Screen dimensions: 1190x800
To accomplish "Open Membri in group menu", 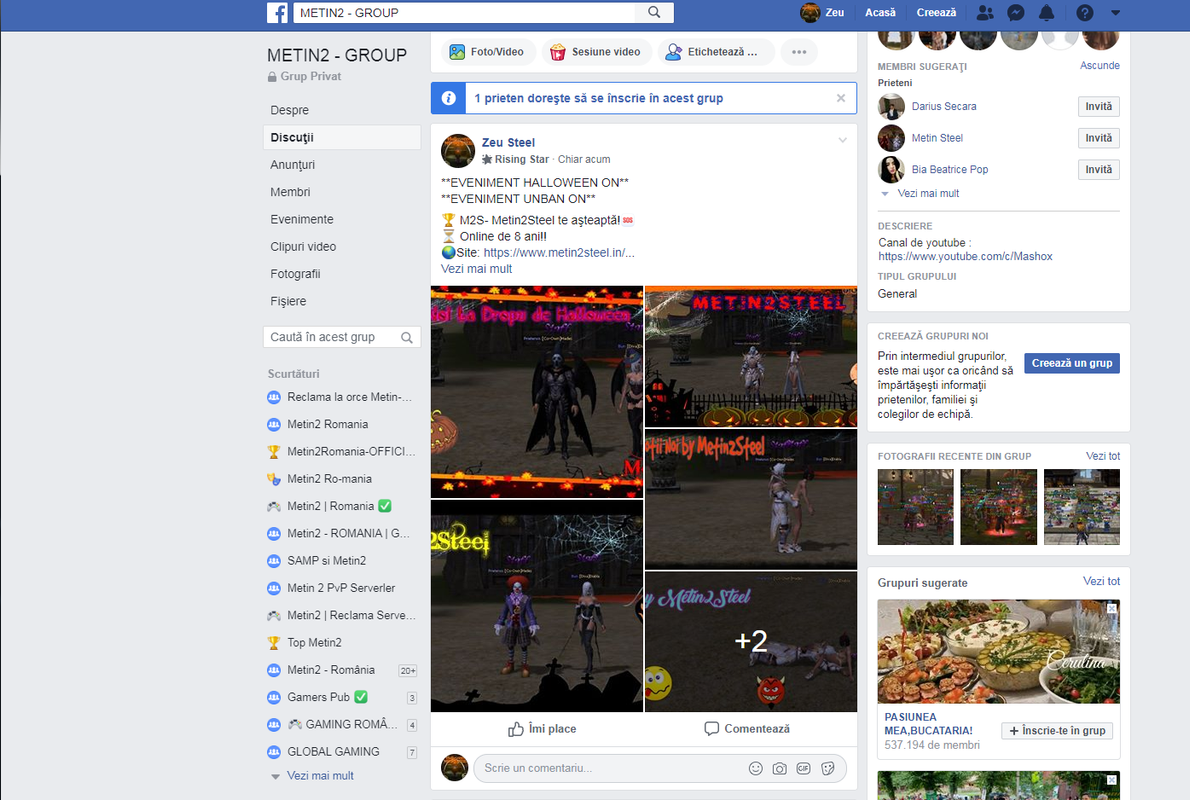I will point(290,192).
